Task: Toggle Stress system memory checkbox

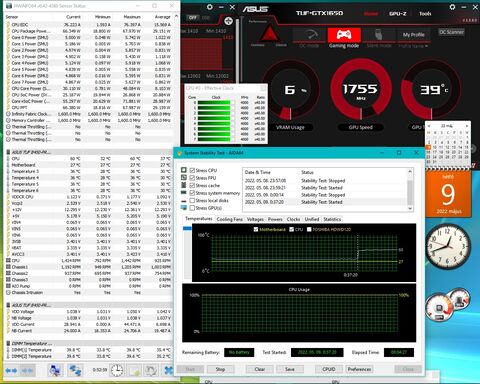Action: click(x=192, y=193)
